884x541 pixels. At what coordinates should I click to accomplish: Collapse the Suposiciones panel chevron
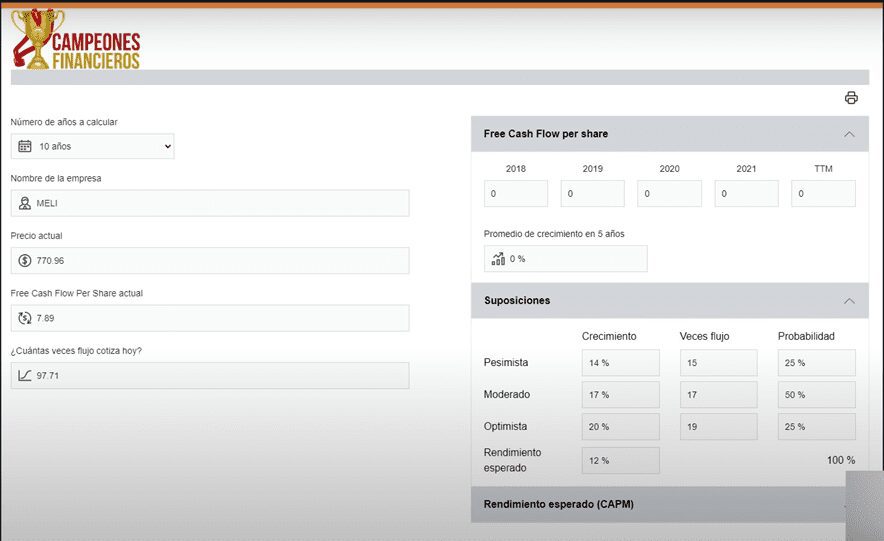pyautogui.click(x=849, y=300)
